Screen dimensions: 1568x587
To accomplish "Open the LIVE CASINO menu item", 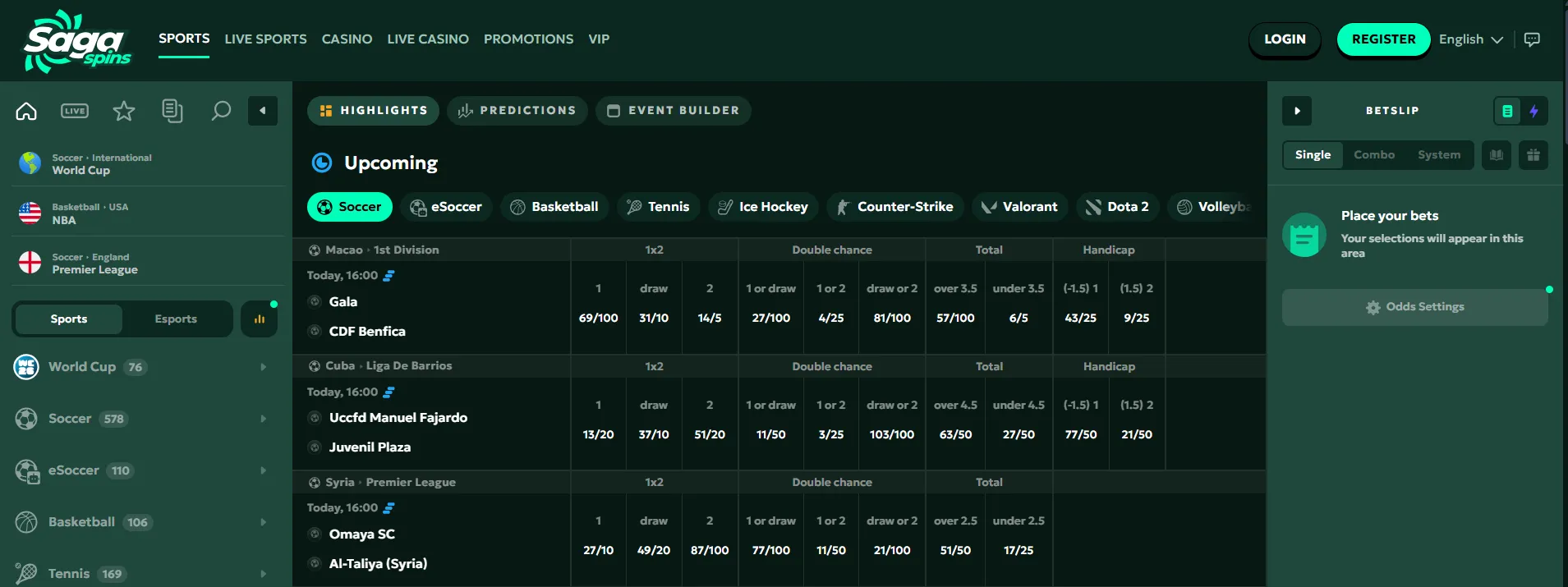I will pyautogui.click(x=428, y=39).
